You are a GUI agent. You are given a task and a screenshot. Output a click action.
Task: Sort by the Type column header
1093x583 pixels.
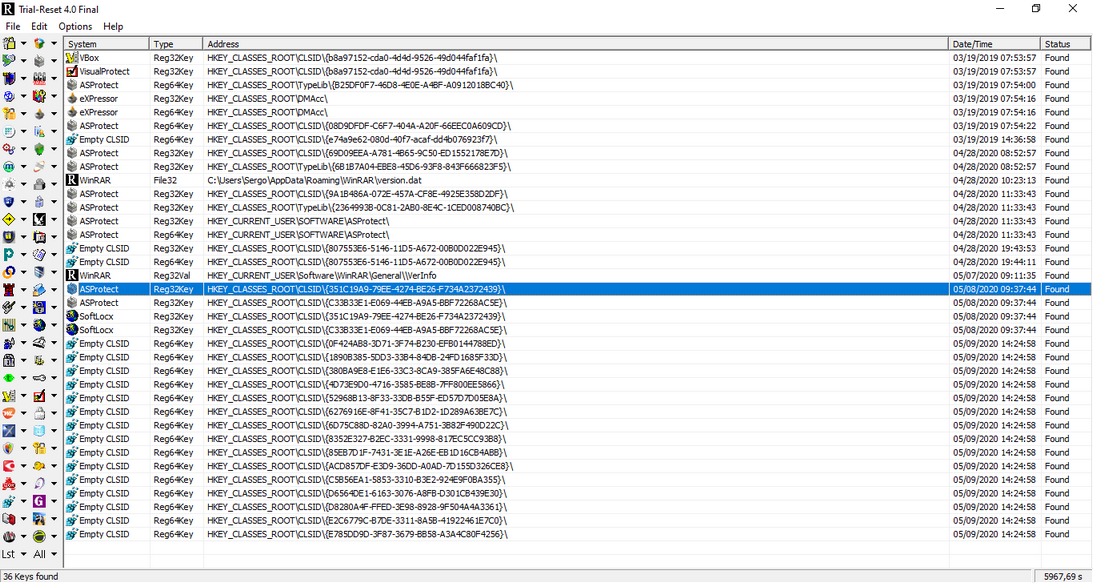(176, 44)
